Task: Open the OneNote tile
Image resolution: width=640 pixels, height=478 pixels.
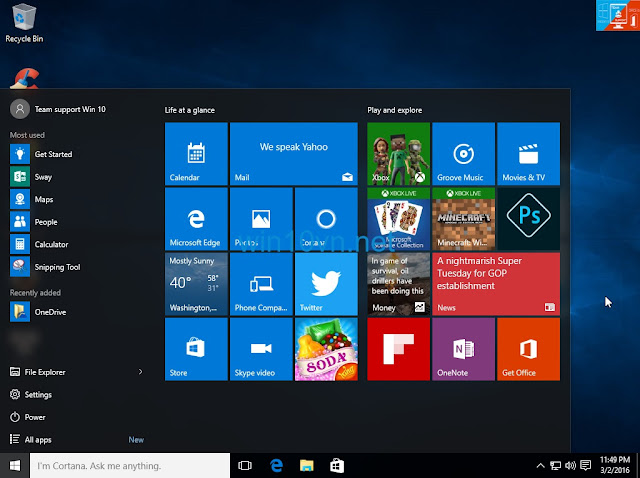Action: pyautogui.click(x=463, y=349)
